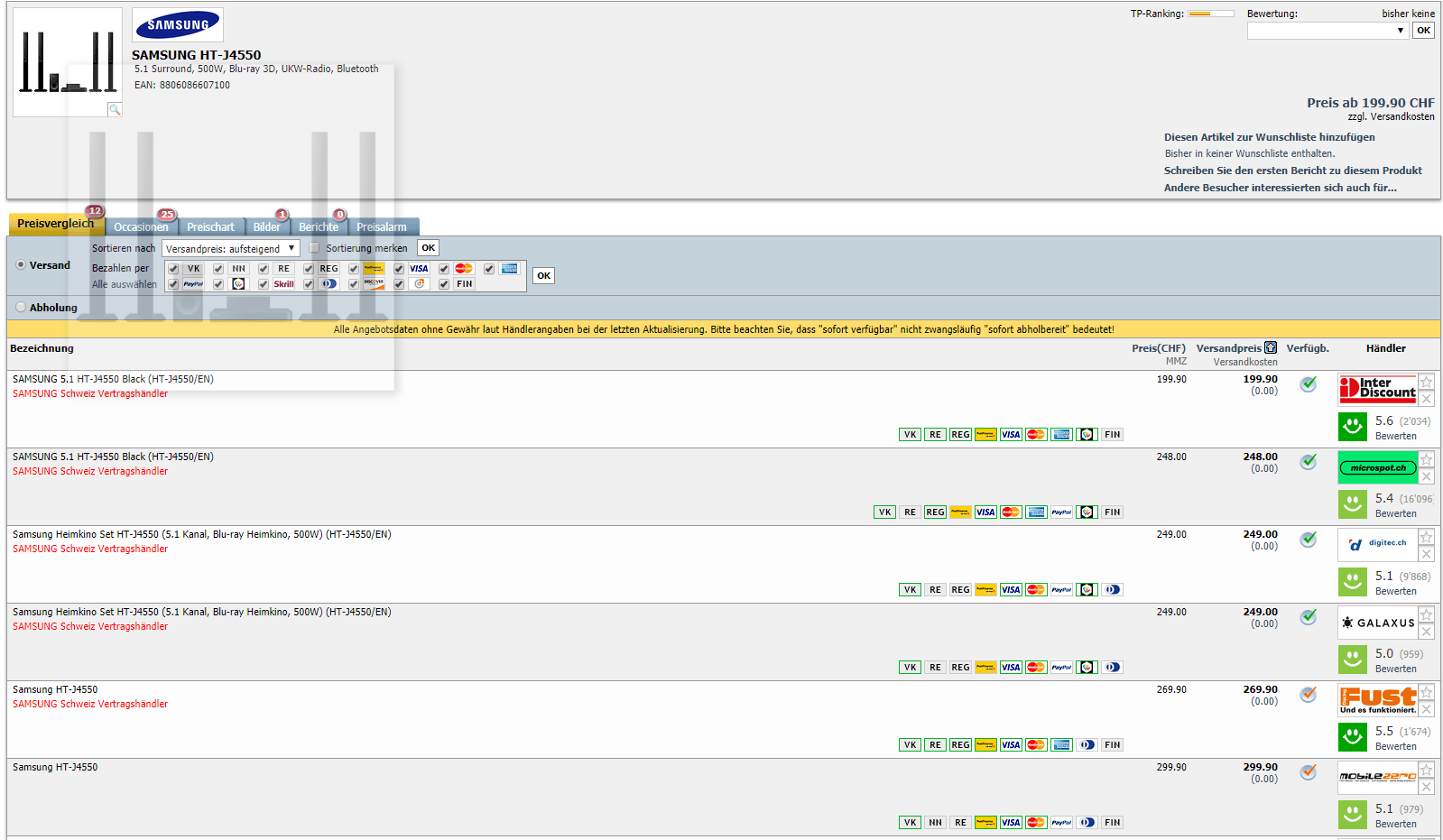Open the Preischart tab

[210, 227]
